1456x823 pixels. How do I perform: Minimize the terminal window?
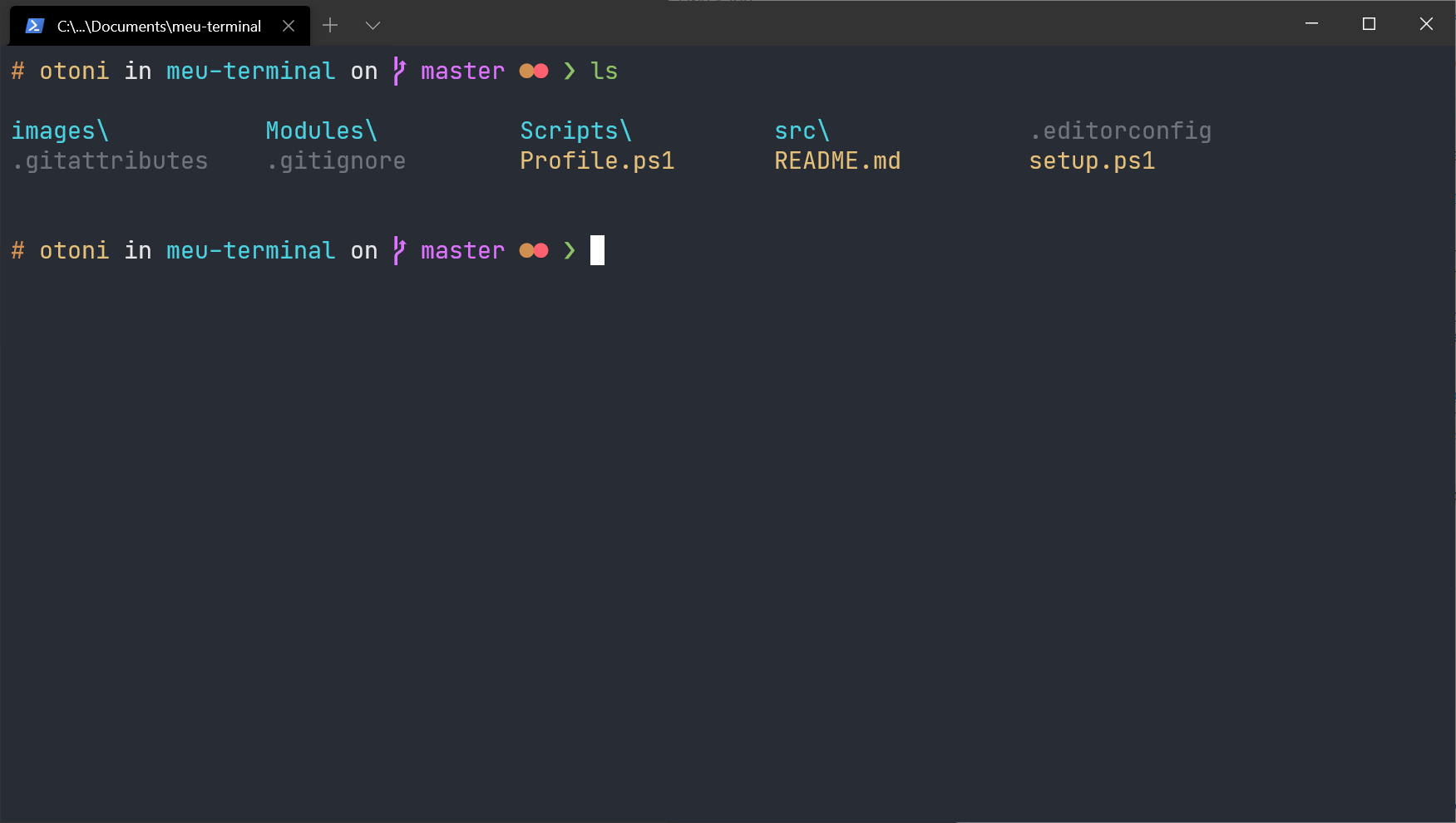coord(1311,24)
